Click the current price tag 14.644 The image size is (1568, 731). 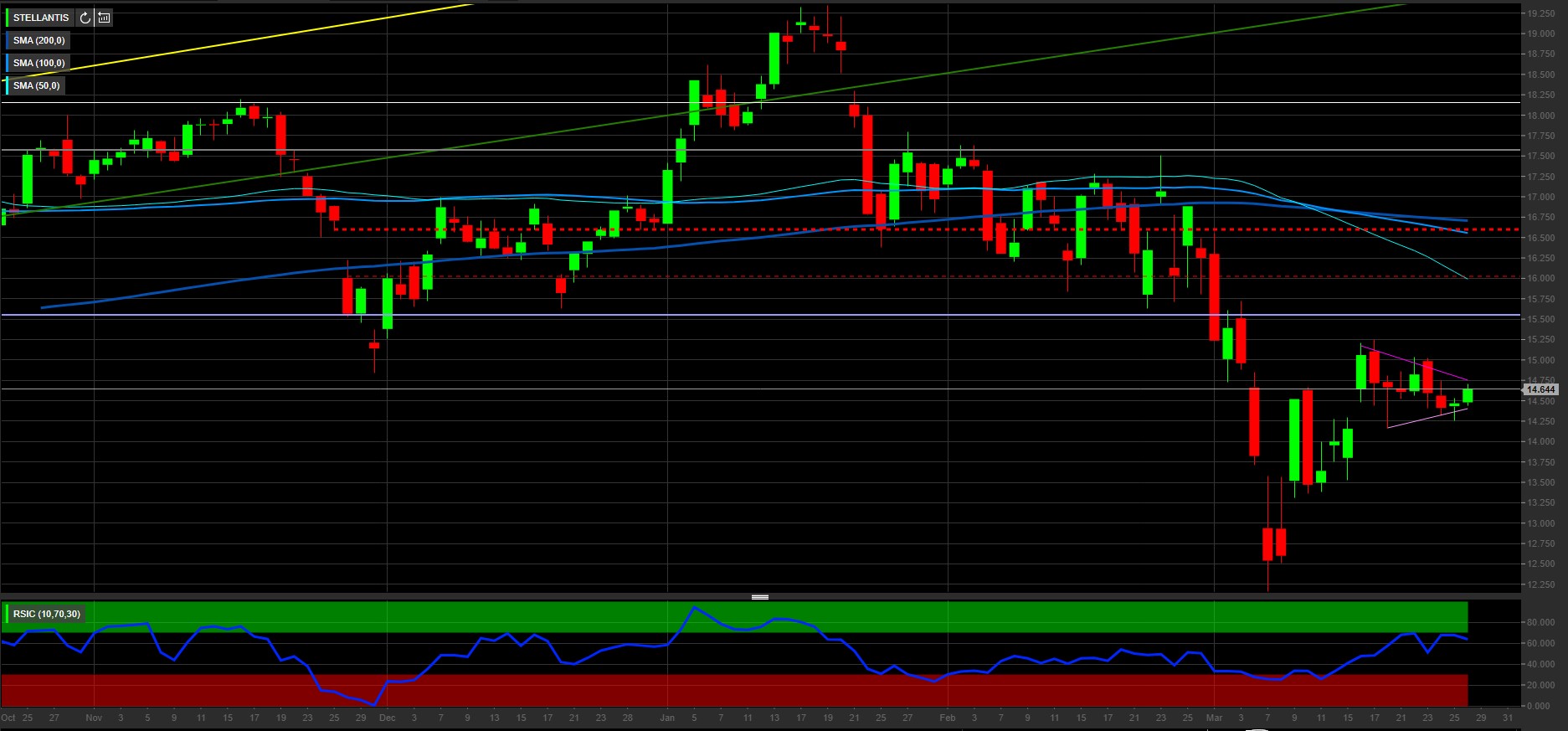point(1540,389)
